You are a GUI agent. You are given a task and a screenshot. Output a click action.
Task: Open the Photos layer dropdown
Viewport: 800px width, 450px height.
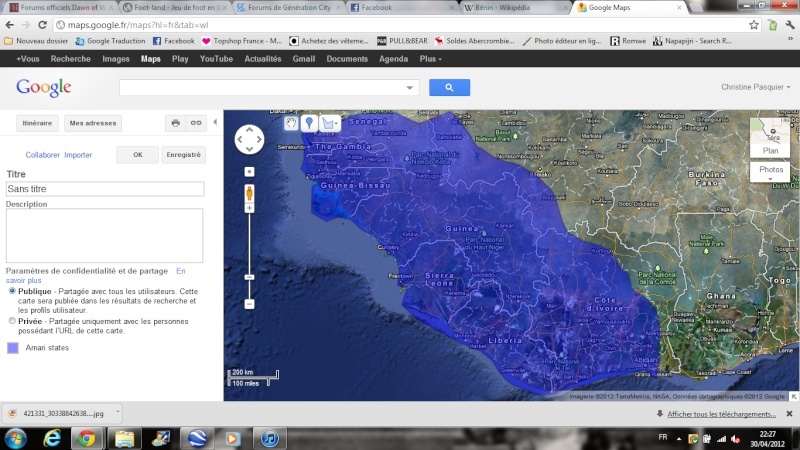(770, 172)
